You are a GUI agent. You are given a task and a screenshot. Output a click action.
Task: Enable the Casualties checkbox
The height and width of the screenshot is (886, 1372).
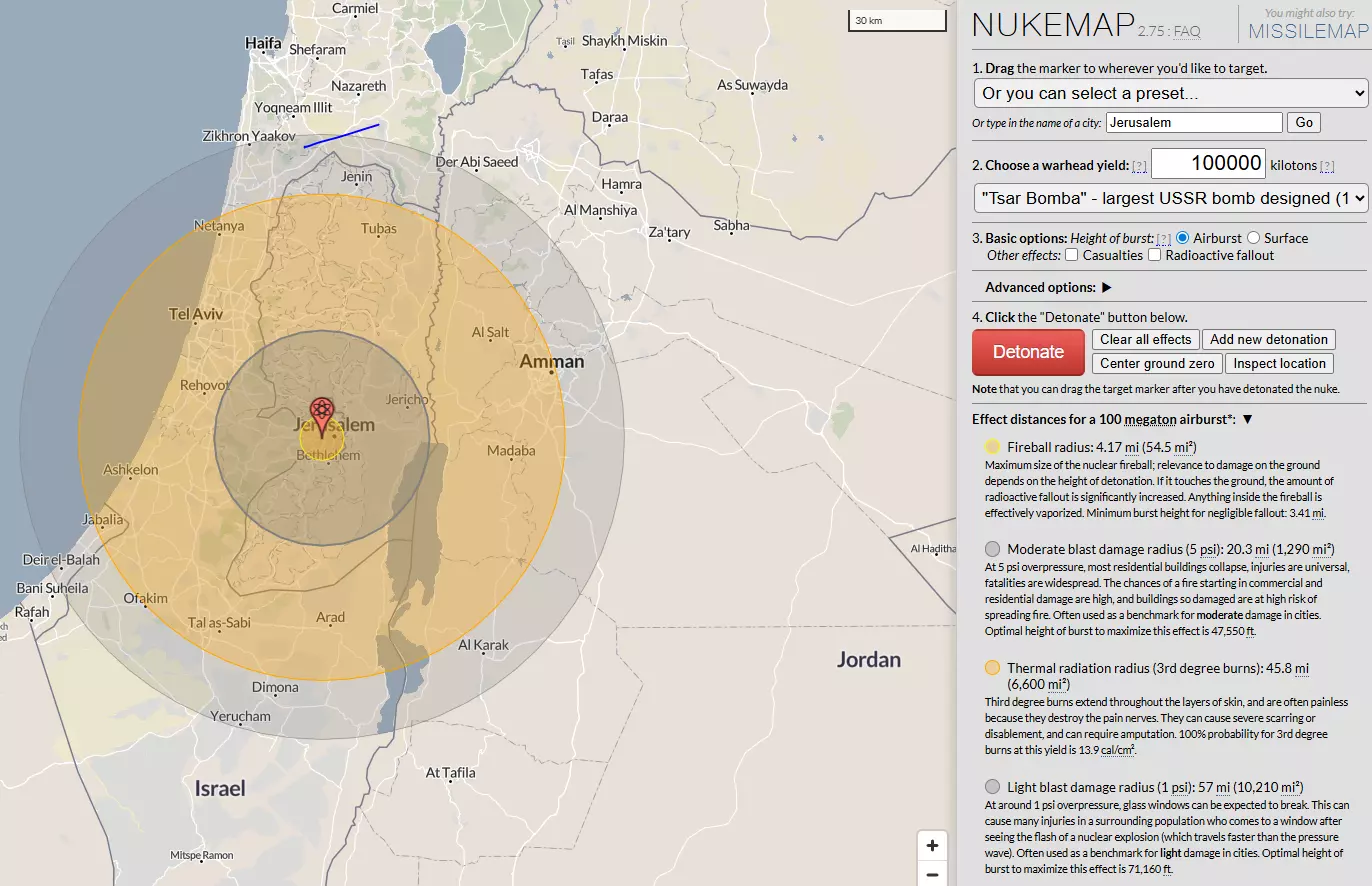[x=1071, y=255]
